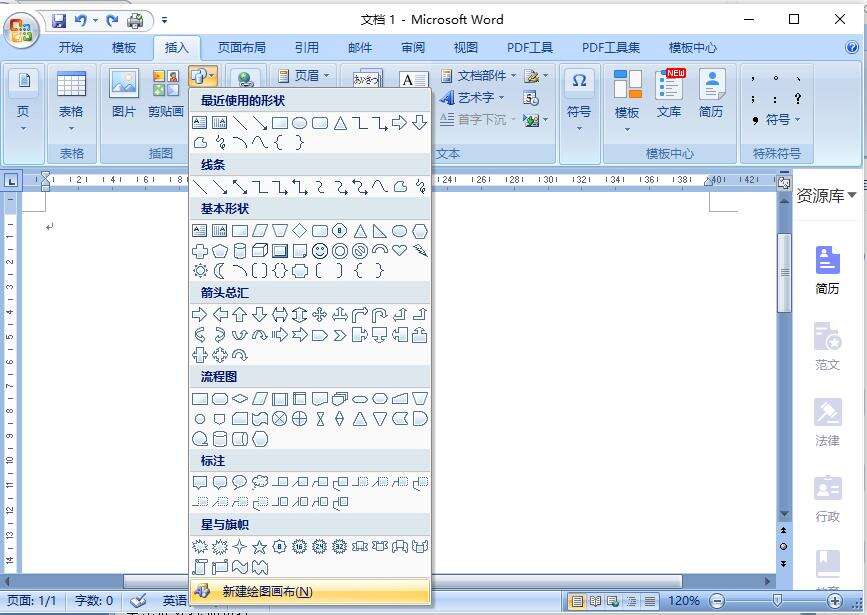Click the Office button
This screenshot has height=615, width=867.
(21, 29)
